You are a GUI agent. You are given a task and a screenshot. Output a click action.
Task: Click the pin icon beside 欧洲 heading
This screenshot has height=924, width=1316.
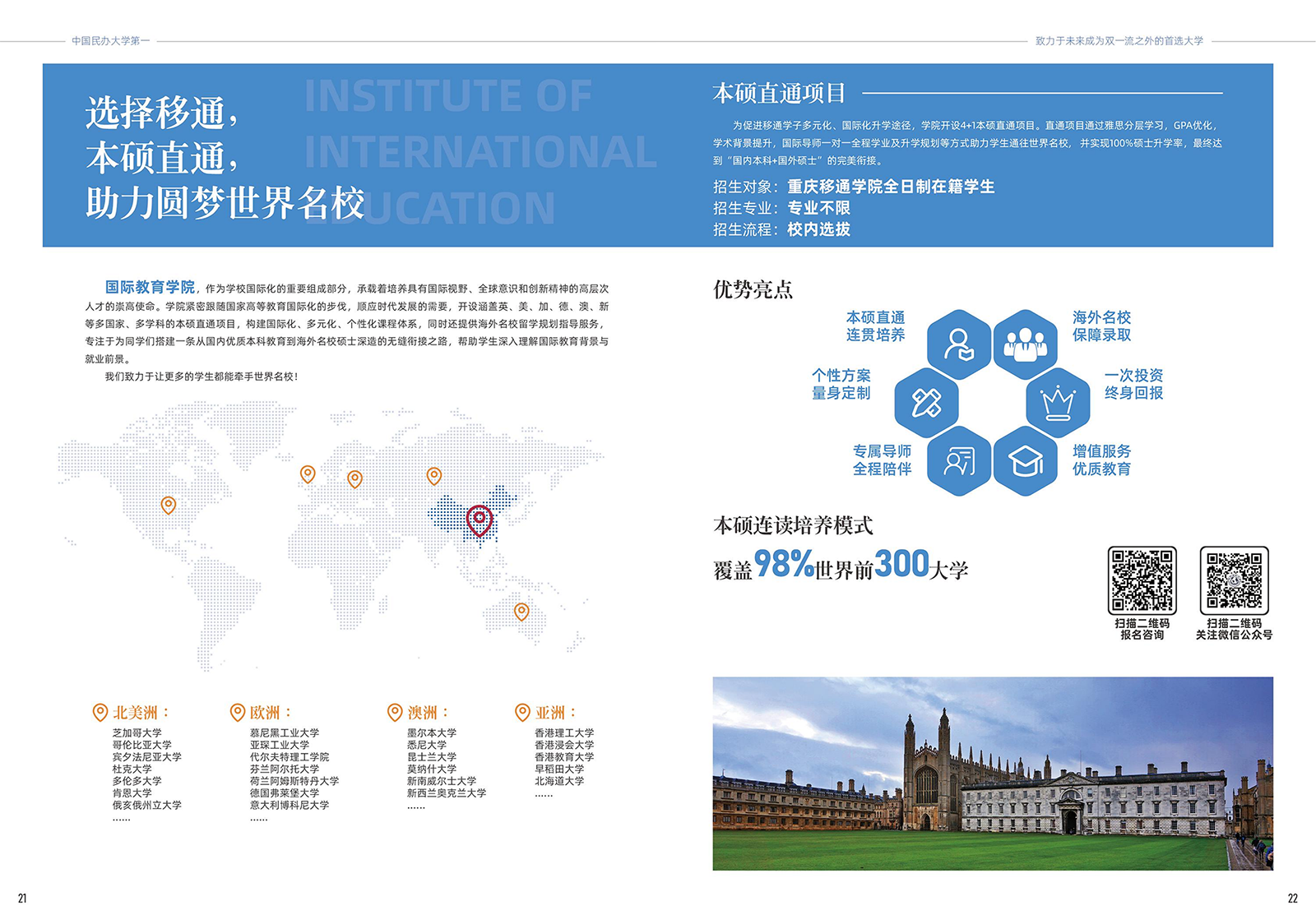[238, 712]
